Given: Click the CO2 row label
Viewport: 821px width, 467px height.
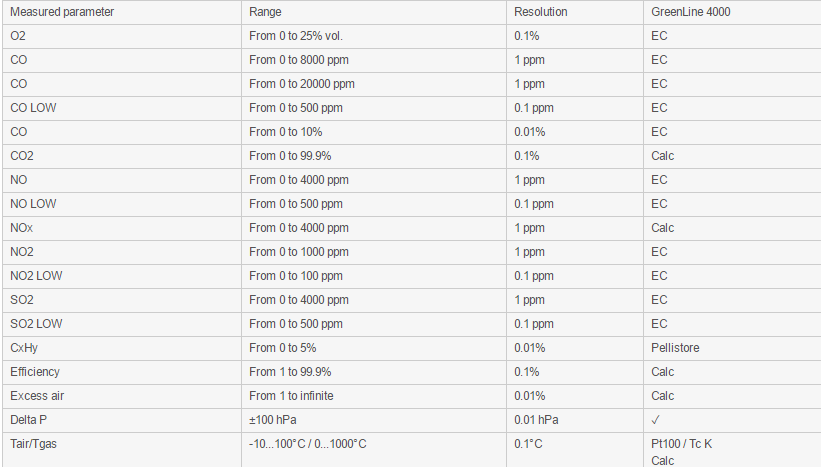Looking at the screenshot, I should pyautogui.click(x=21, y=156).
